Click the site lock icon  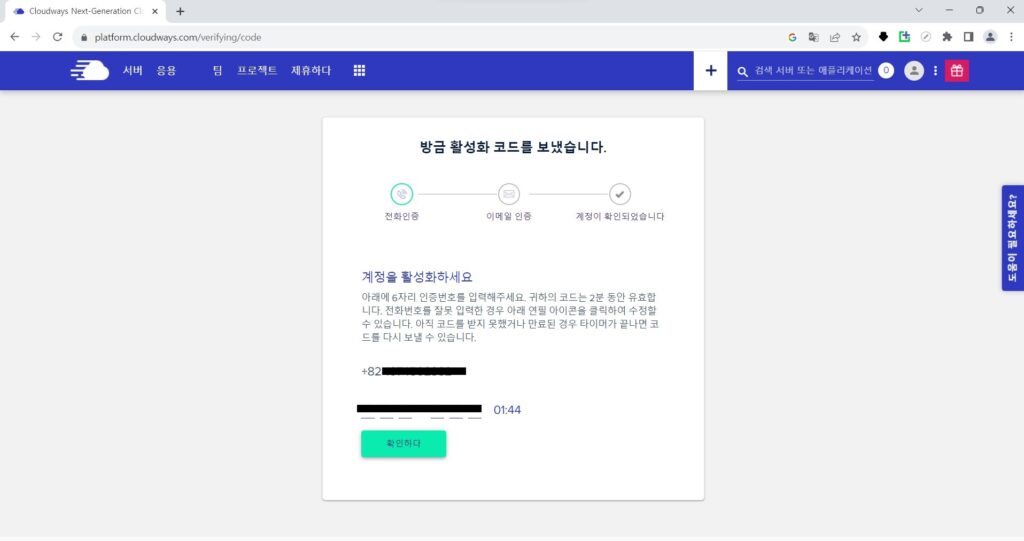coord(84,38)
